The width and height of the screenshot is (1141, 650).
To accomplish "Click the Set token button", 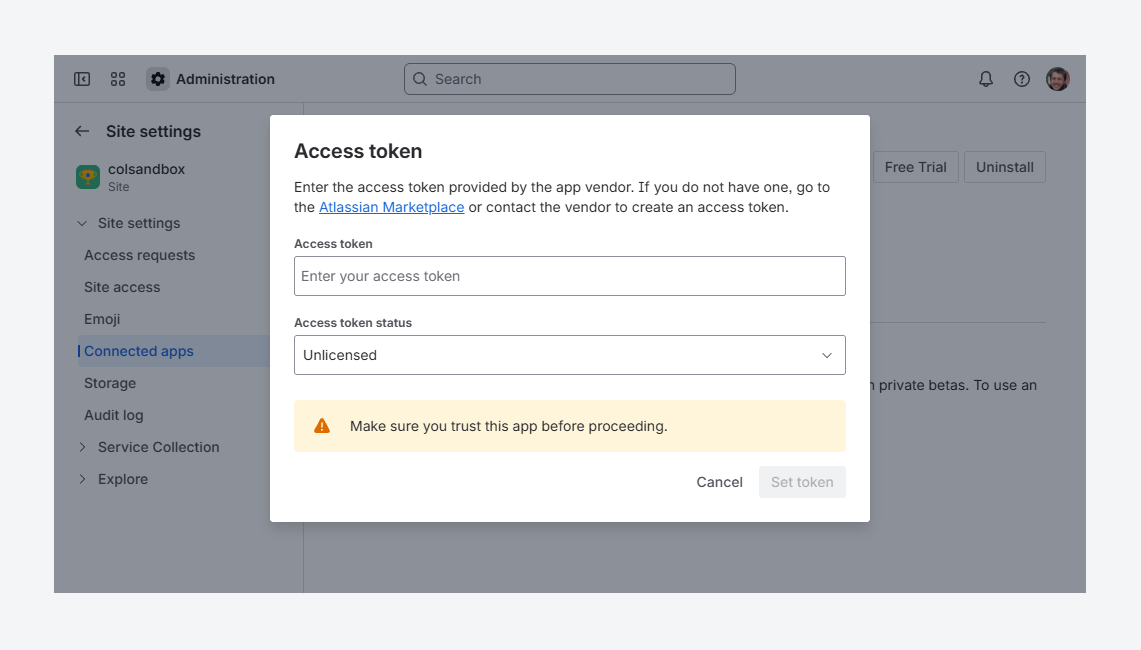I will coord(802,482).
